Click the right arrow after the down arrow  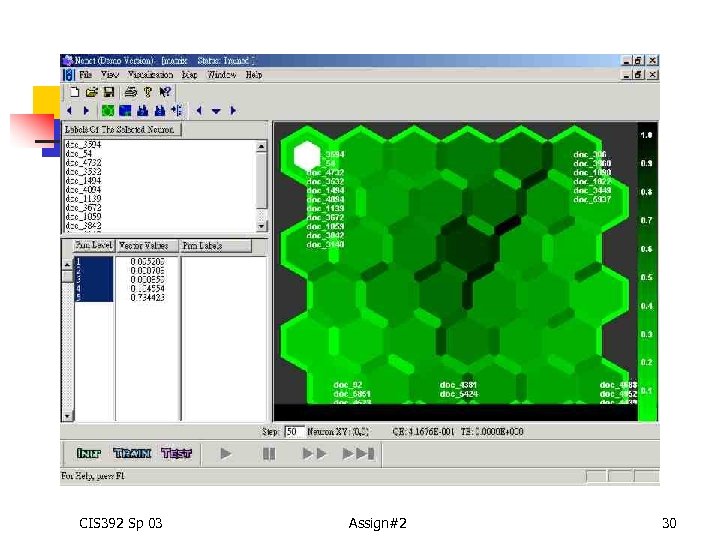(233, 111)
